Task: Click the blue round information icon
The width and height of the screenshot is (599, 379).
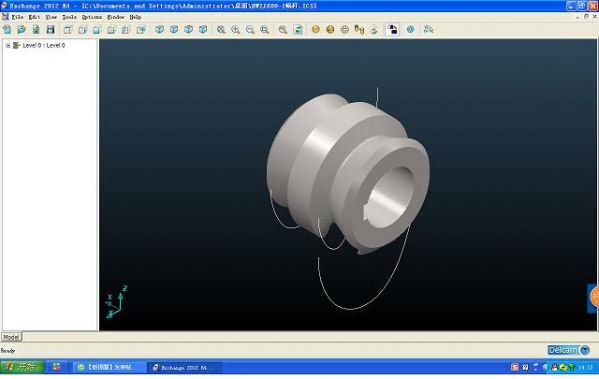Action: (x=410, y=29)
